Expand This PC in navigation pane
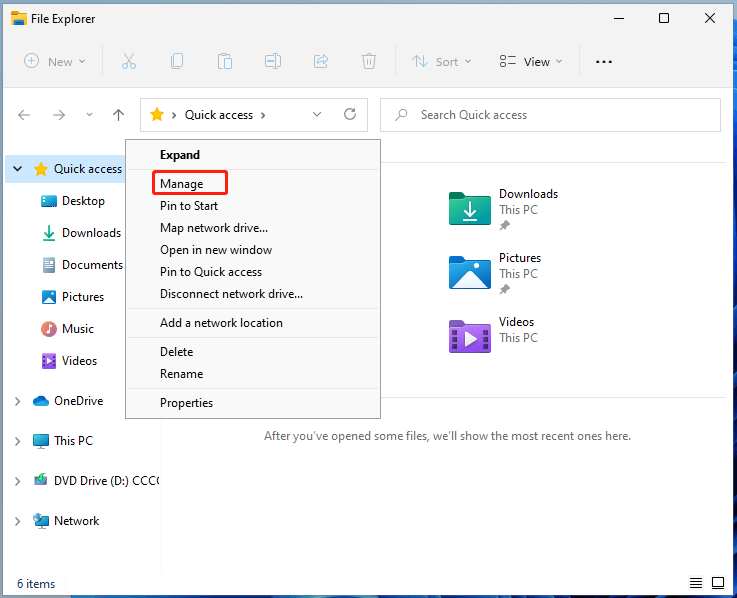Viewport: 737px width, 598px height. click(x=17, y=441)
